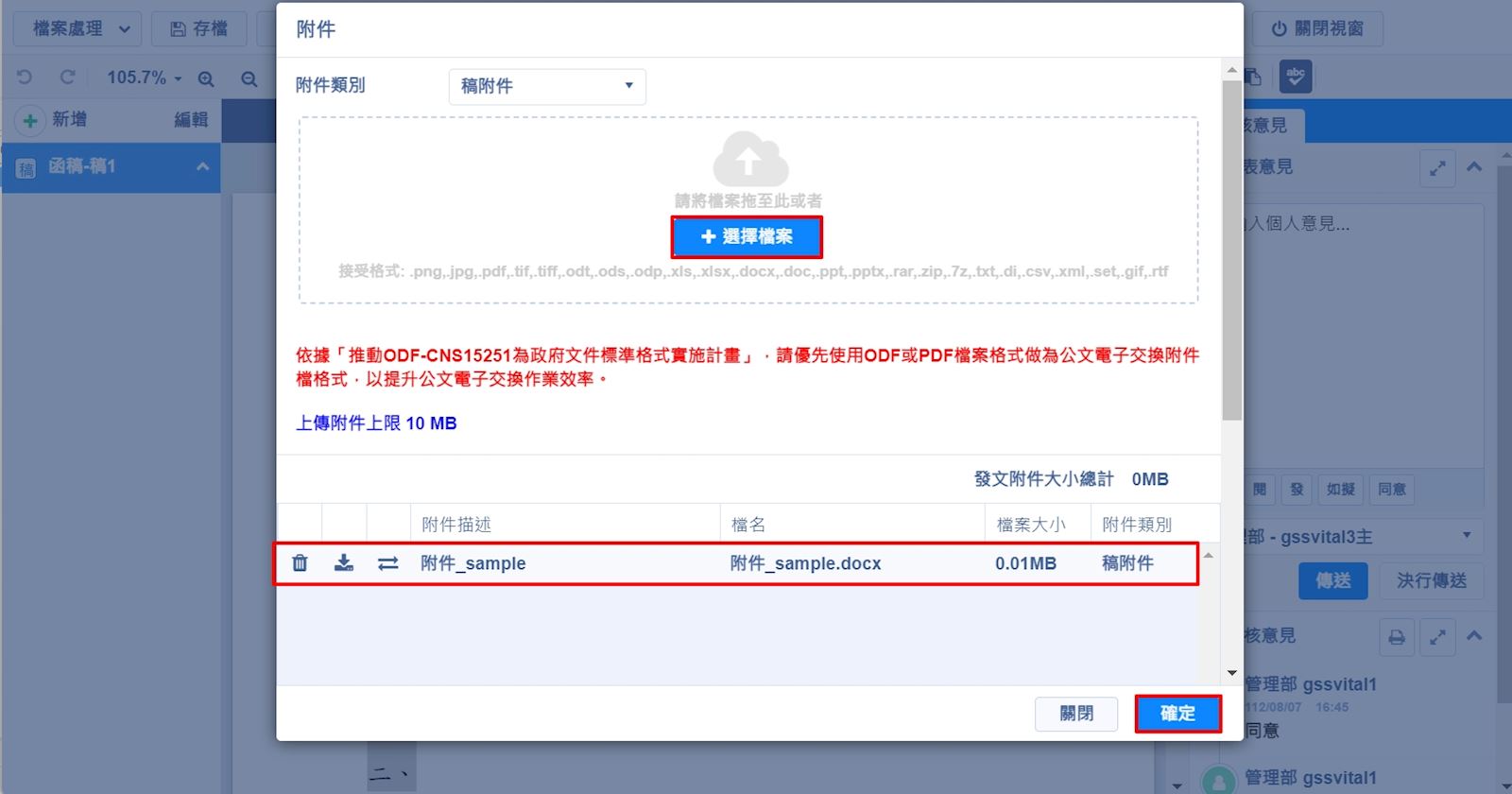Click the 關閉視窗 button
This screenshot has width=1512, height=794.
(1317, 29)
